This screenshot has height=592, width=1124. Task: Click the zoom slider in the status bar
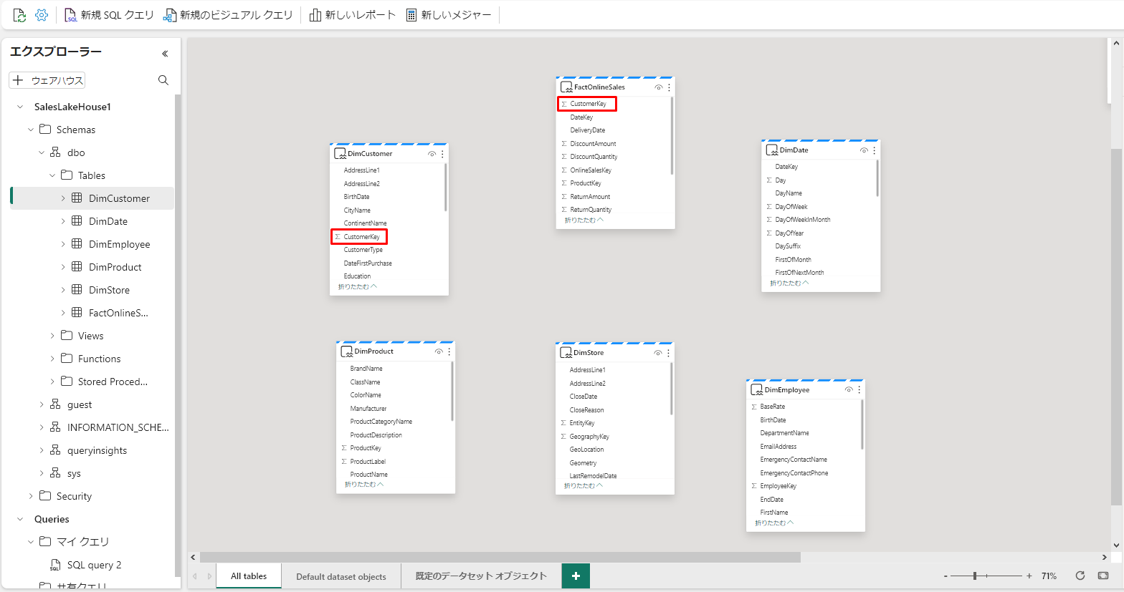(x=987, y=576)
